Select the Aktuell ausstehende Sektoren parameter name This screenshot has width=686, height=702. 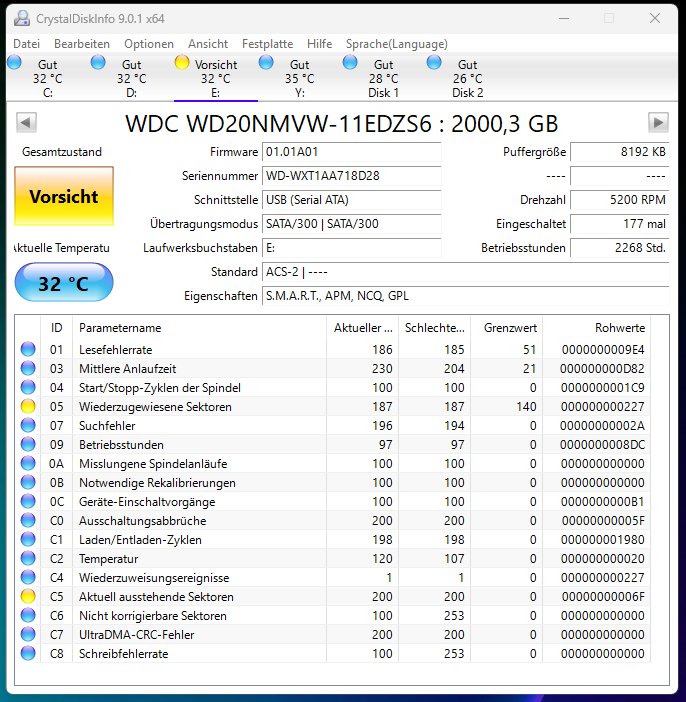coord(156,597)
